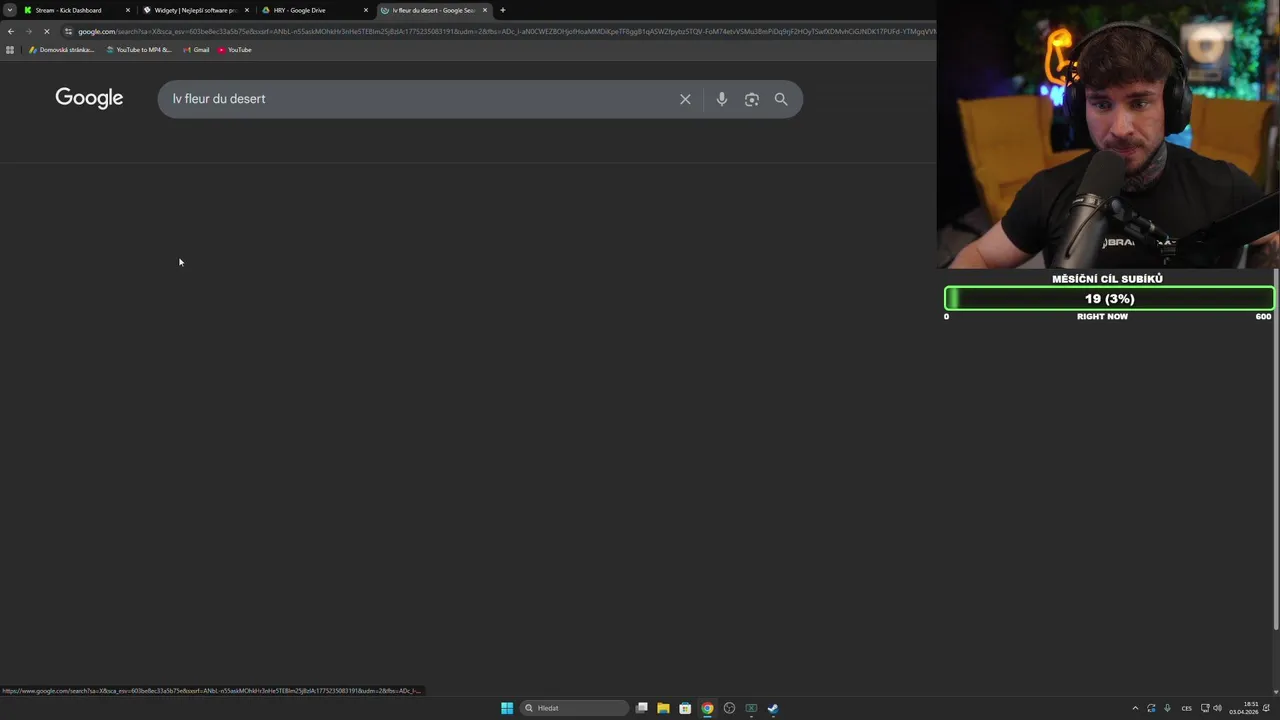This screenshot has width=1280, height=720.
Task: Show hidden system tray icons
Action: 1135,708
